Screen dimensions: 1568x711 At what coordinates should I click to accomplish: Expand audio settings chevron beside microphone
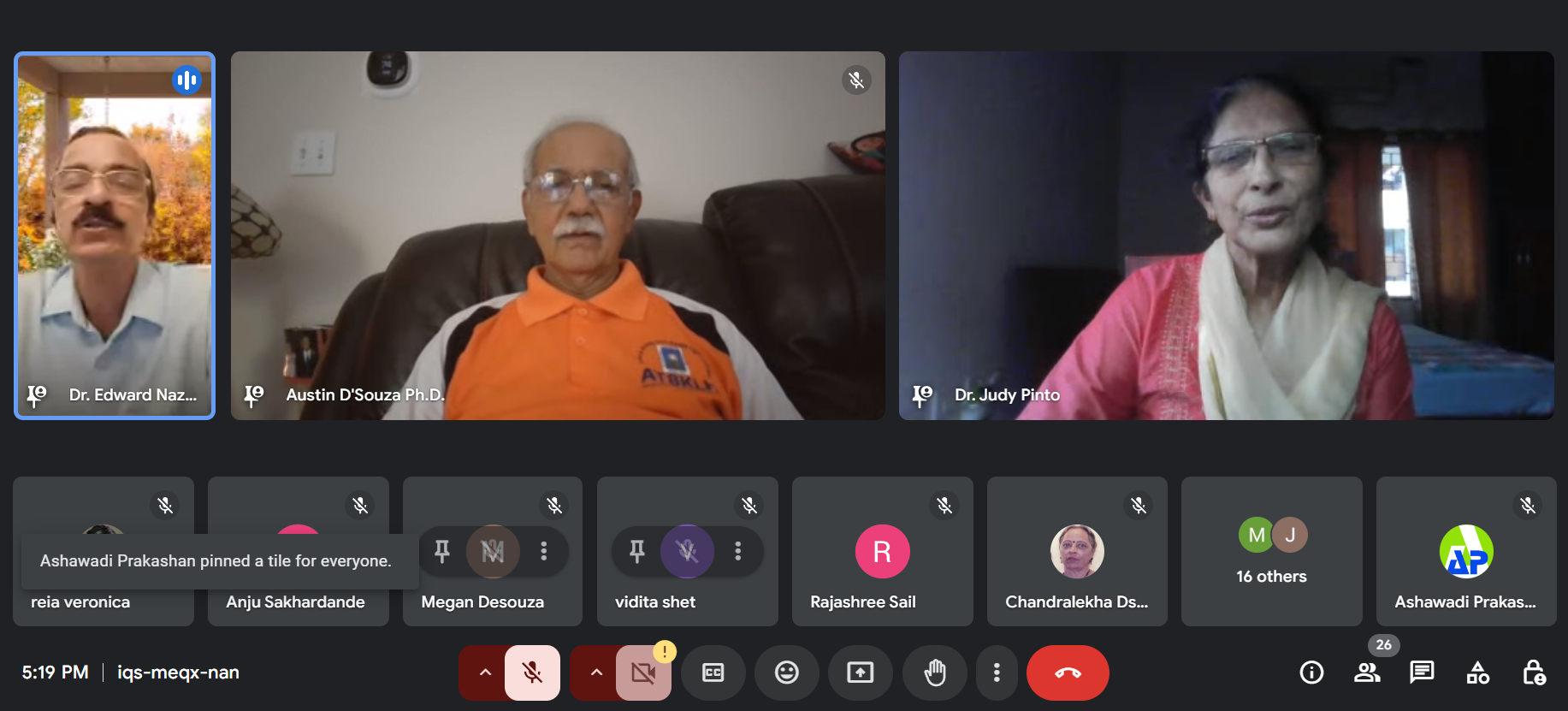pos(485,672)
